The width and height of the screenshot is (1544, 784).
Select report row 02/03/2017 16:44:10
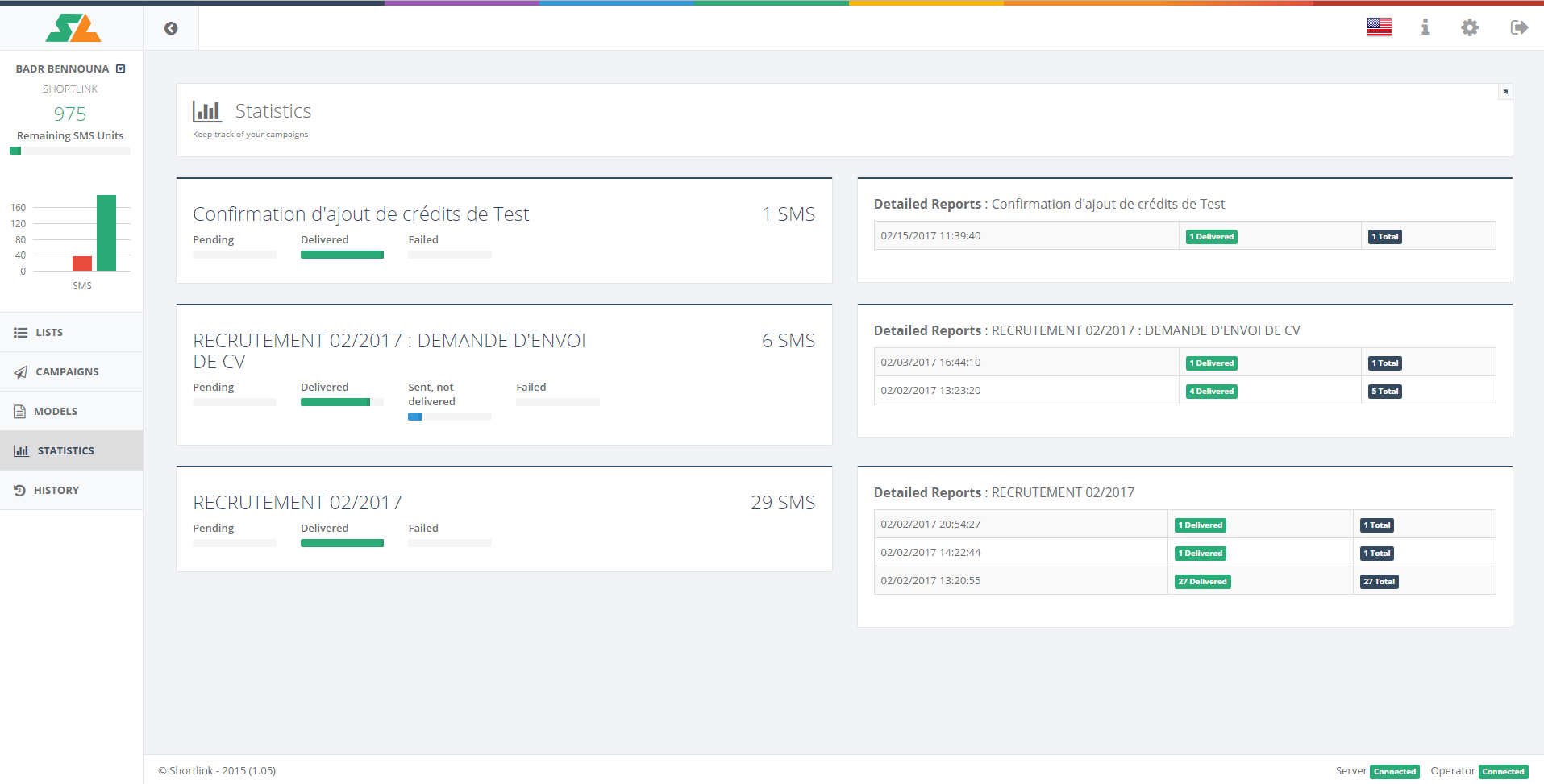point(1184,362)
